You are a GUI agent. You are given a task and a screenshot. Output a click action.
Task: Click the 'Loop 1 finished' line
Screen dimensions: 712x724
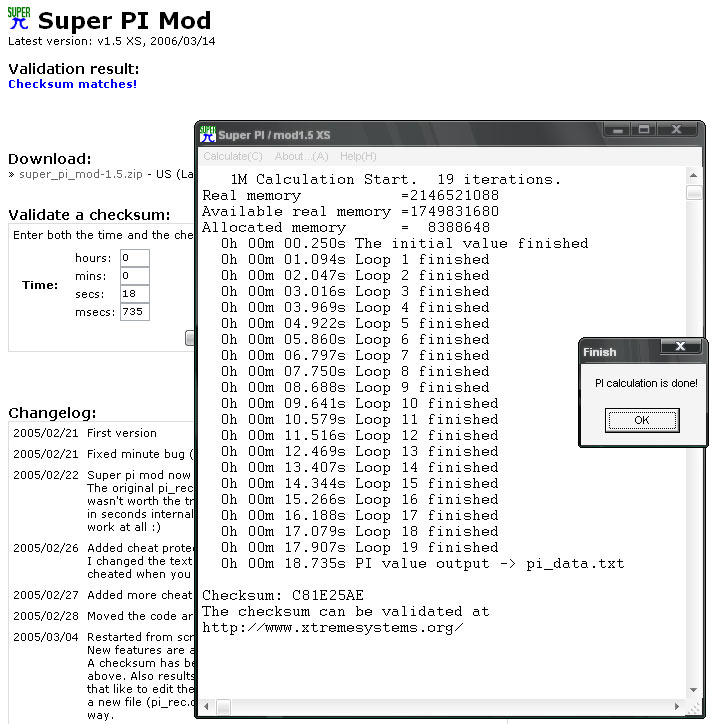[355, 259]
